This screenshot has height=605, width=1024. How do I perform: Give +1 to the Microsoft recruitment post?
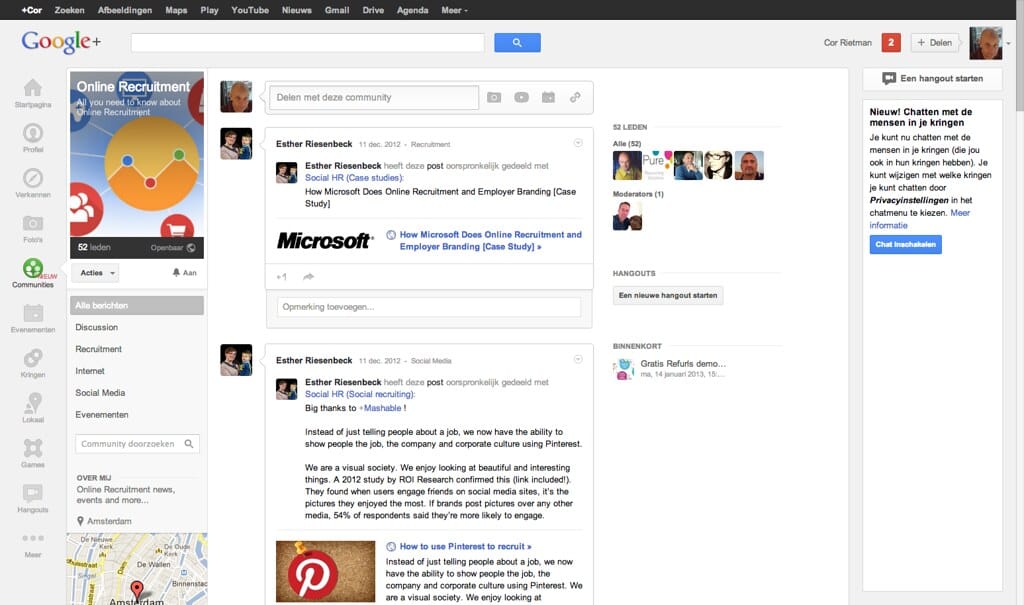tap(281, 277)
